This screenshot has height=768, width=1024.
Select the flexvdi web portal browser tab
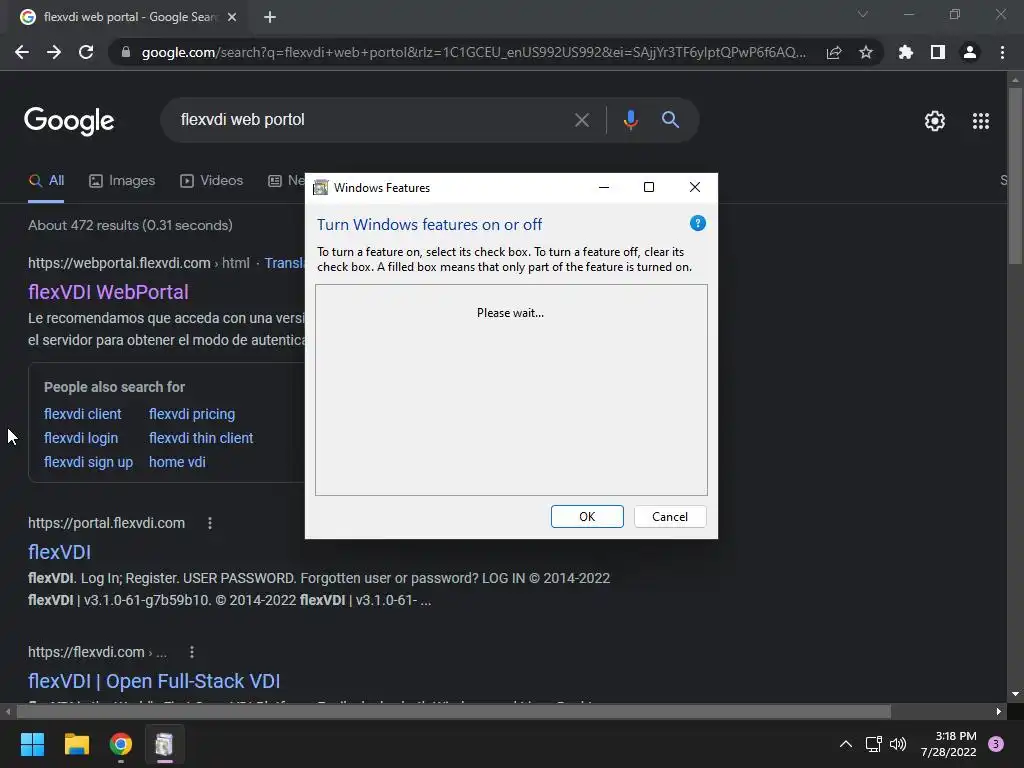(129, 17)
